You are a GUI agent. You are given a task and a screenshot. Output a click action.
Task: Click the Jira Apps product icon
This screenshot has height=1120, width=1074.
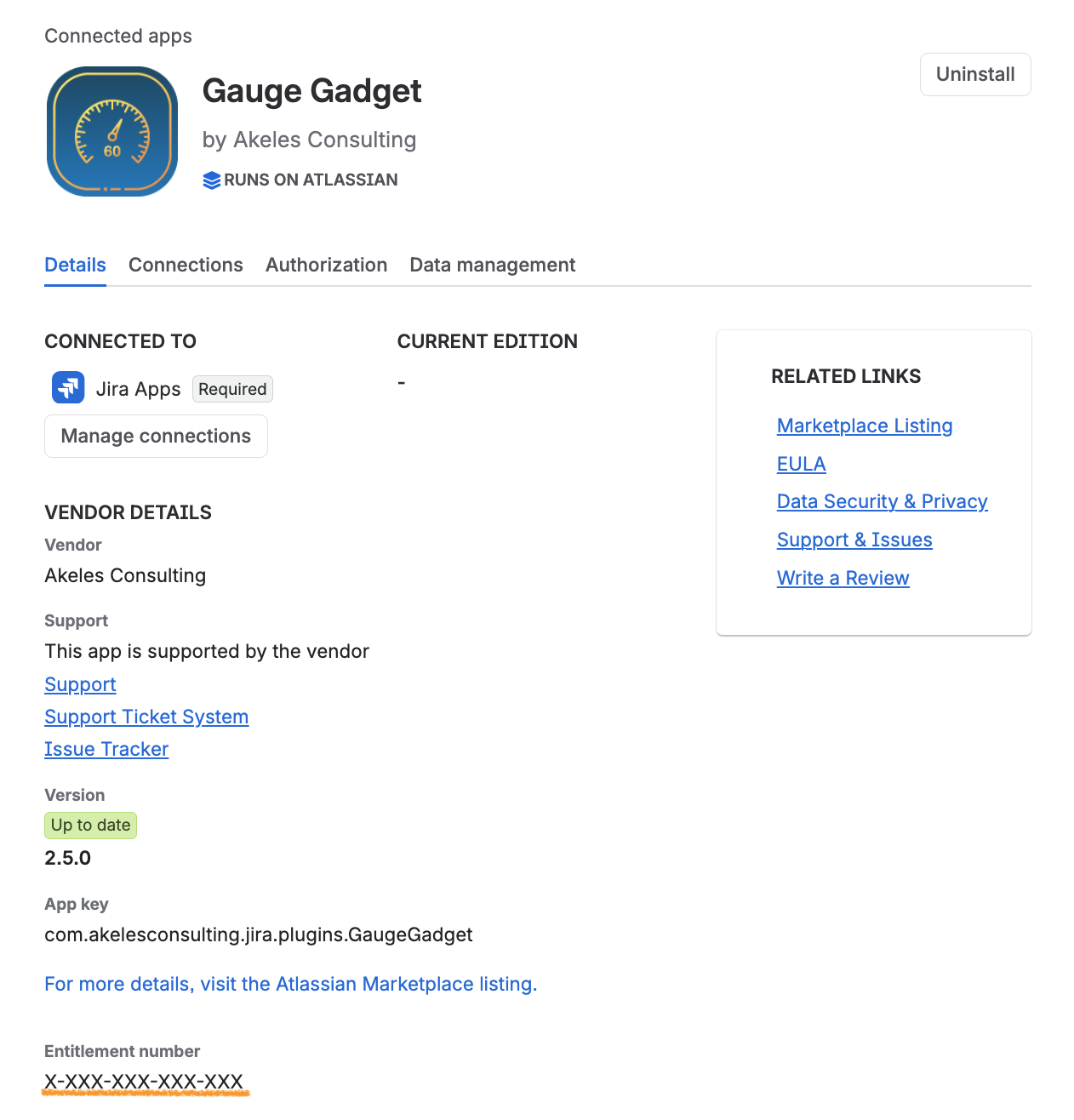tap(68, 388)
